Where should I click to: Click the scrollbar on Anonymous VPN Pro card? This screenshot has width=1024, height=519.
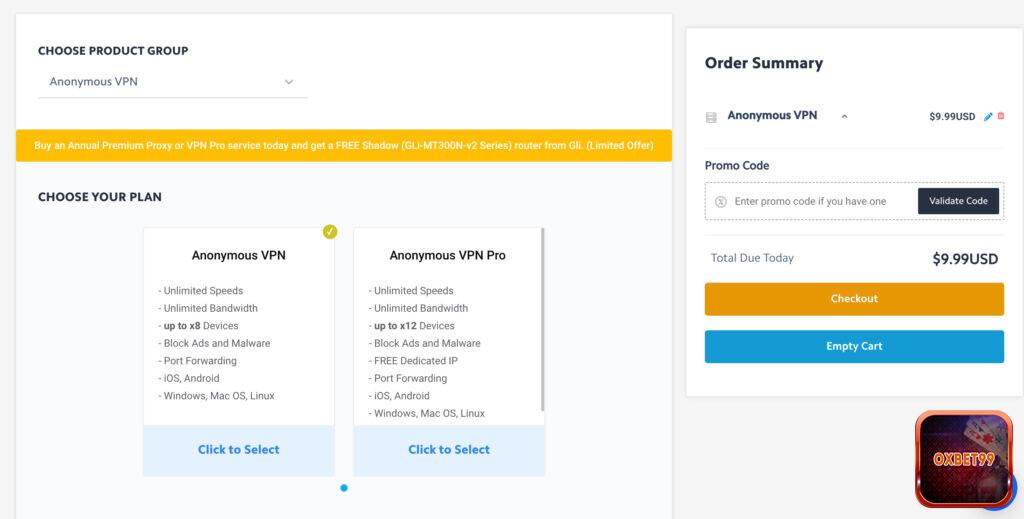point(542,320)
